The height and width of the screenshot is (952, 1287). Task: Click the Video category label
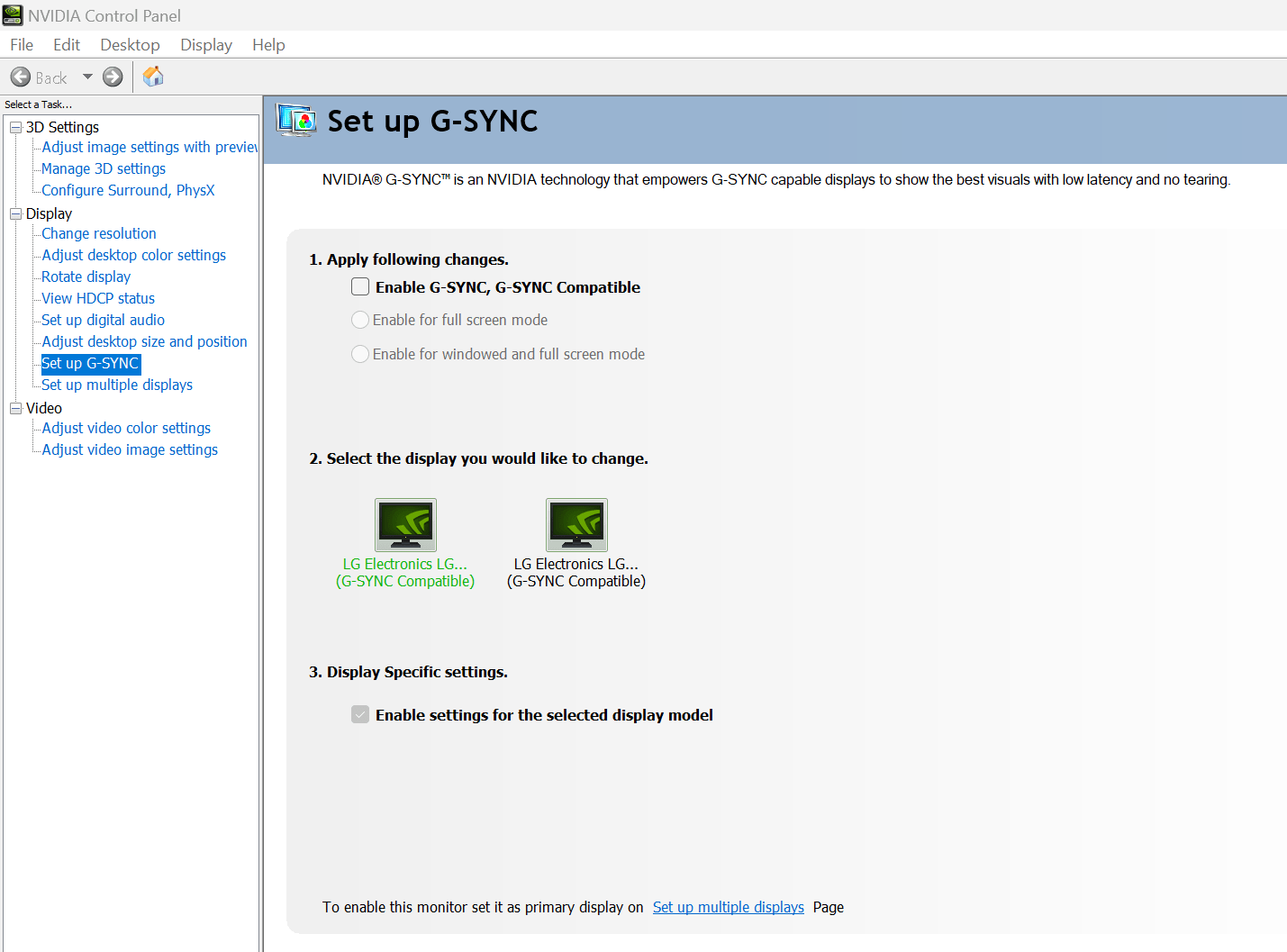[44, 408]
